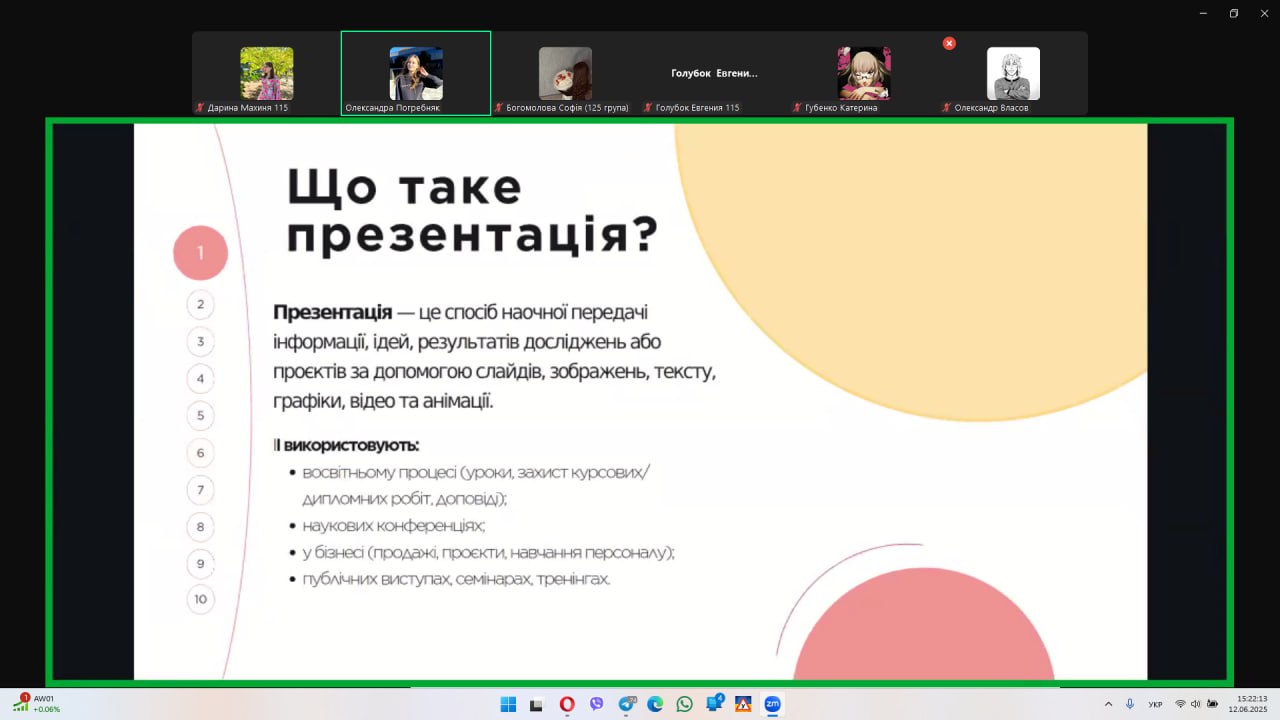This screenshot has height=720, width=1280.
Task: Launch Microsoft Edge from taskbar
Action: (655, 704)
